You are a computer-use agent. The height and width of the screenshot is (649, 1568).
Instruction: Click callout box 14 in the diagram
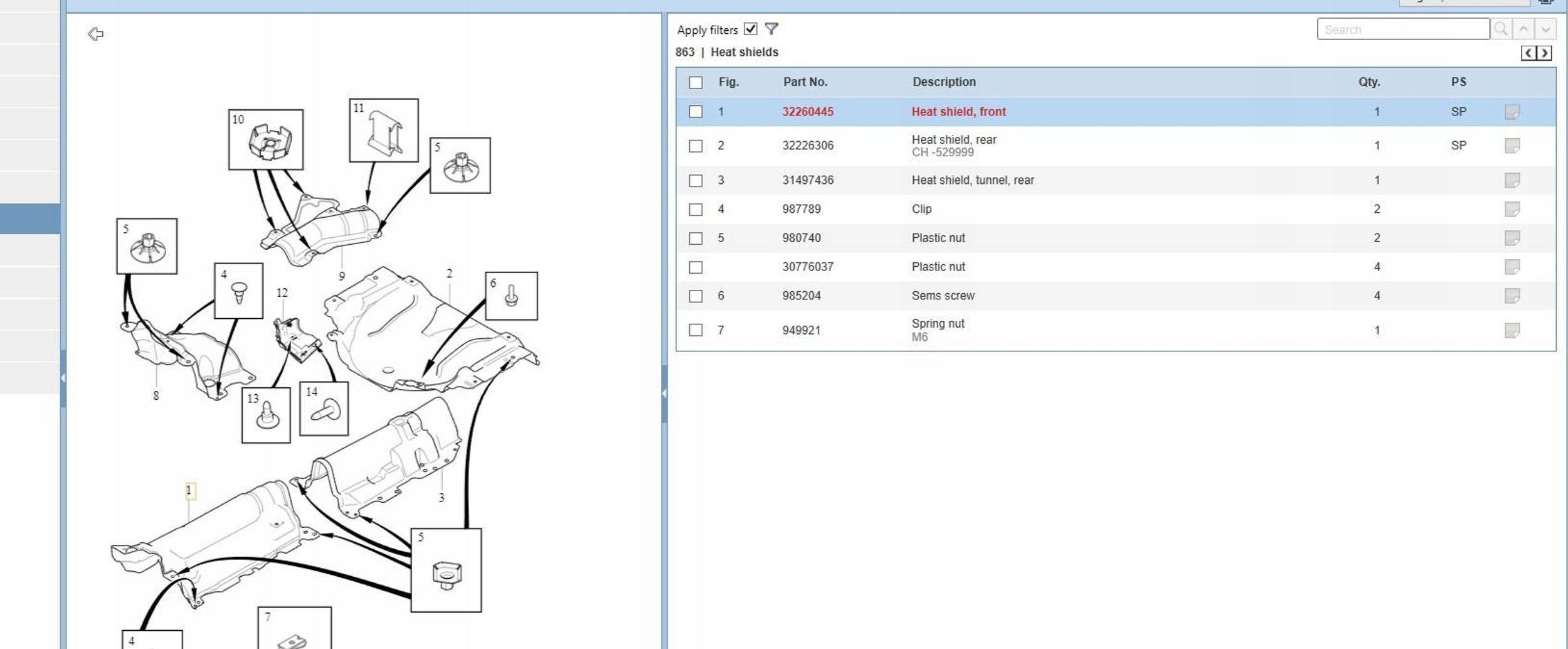coord(324,409)
